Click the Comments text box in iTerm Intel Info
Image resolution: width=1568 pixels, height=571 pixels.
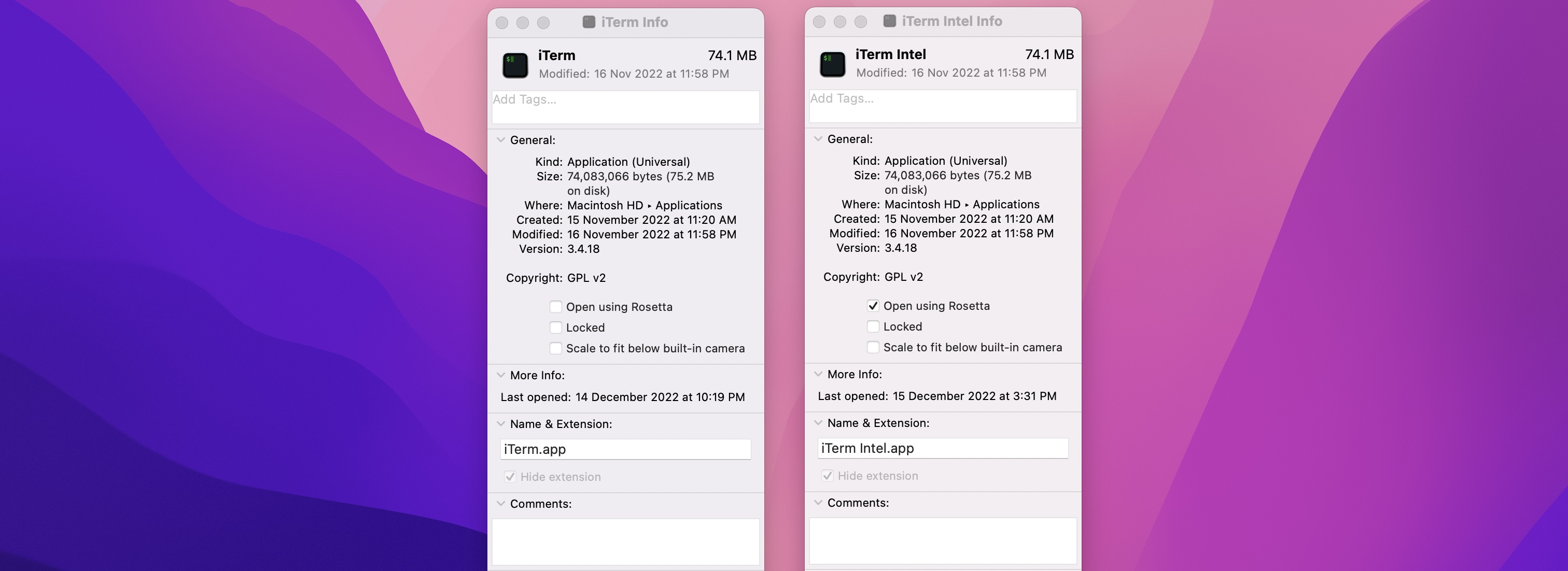pos(942,540)
